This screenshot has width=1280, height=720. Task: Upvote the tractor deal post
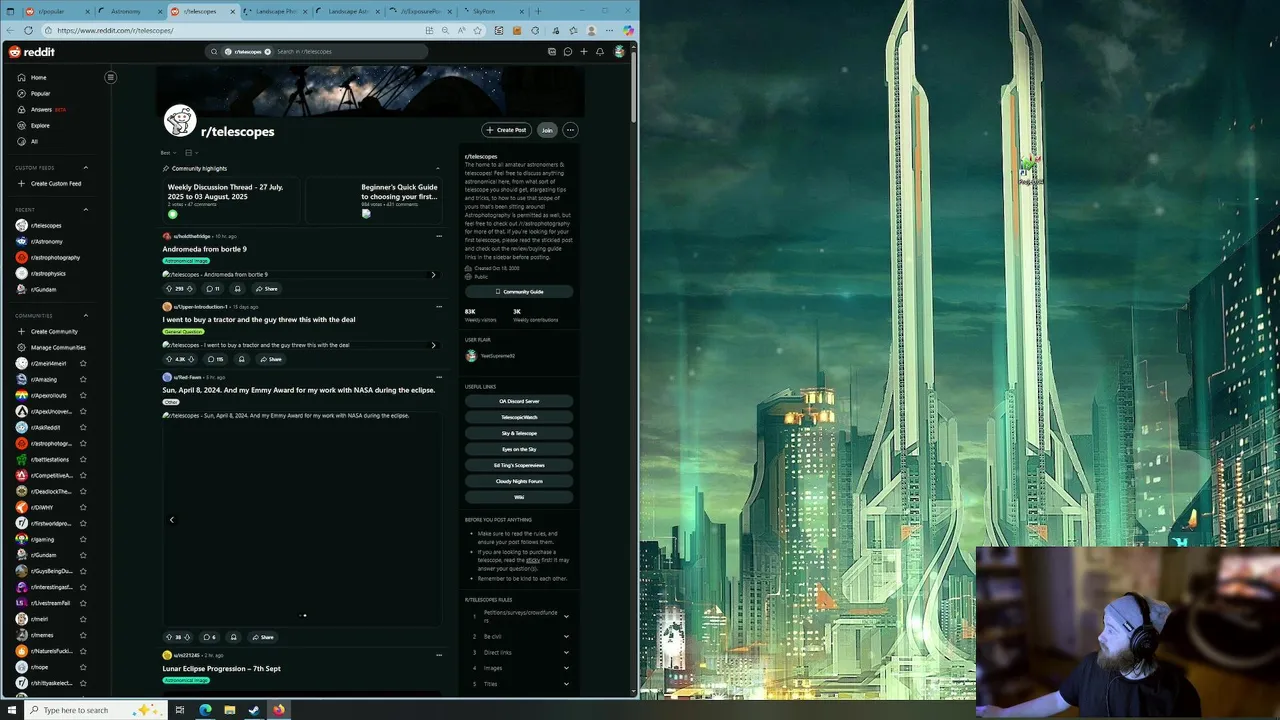pos(169,359)
